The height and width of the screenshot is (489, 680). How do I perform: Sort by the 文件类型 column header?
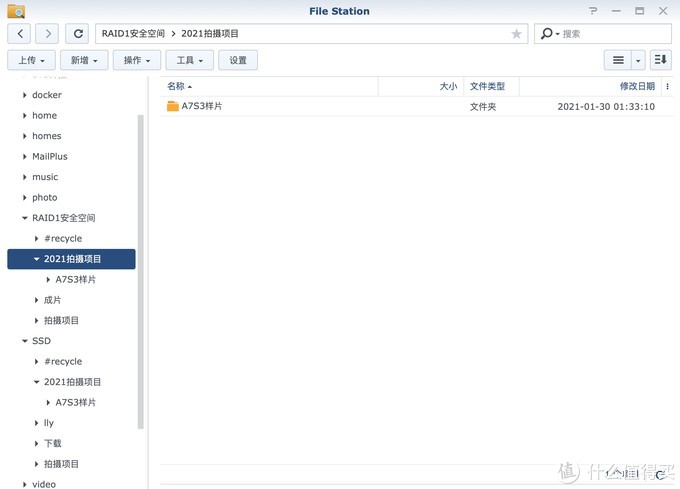[491, 86]
